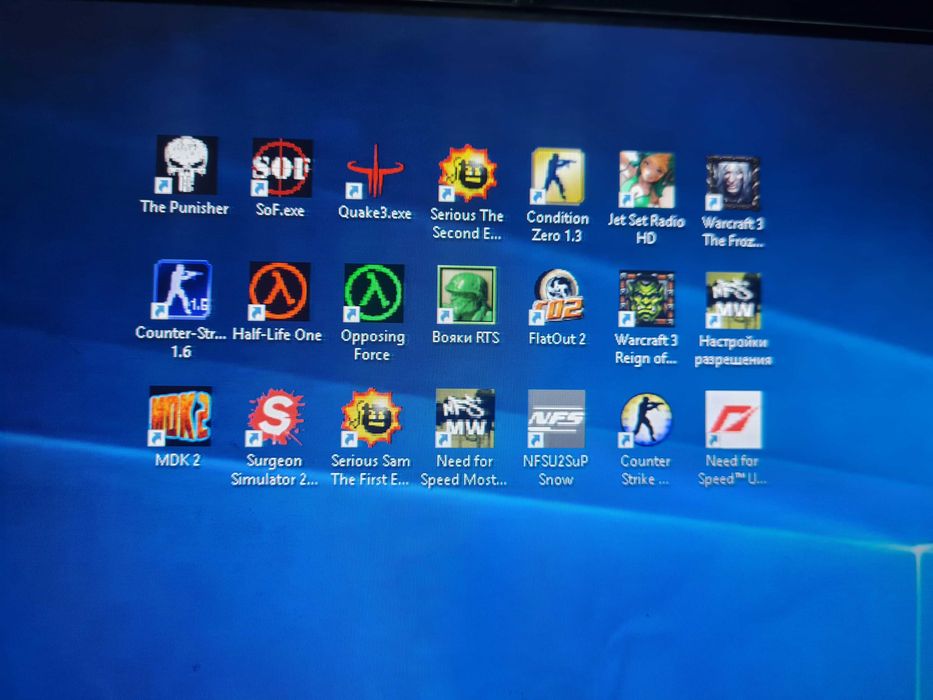This screenshot has height=700, width=933.
Task: Select the Quake3.exe red logo icon
Action: tap(375, 171)
